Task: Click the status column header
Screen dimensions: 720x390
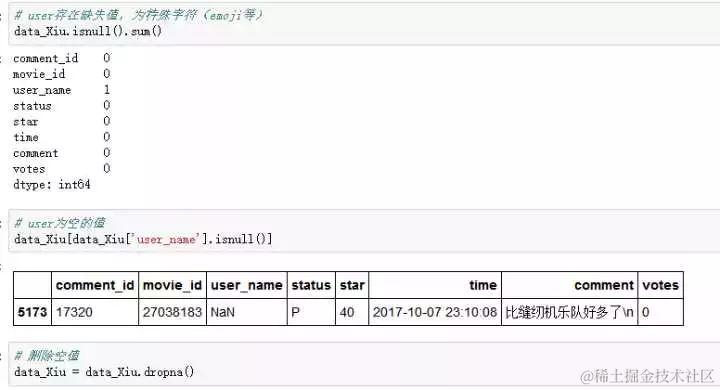Action: [x=311, y=285]
